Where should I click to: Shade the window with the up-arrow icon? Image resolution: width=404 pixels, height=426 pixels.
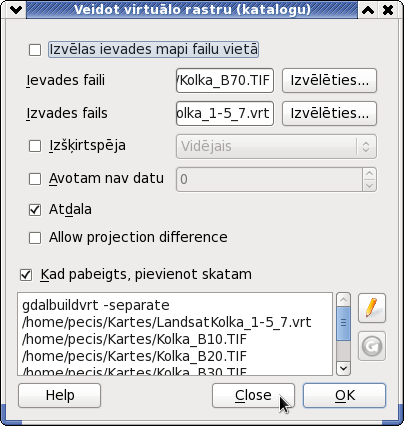pyautogui.click(x=368, y=10)
